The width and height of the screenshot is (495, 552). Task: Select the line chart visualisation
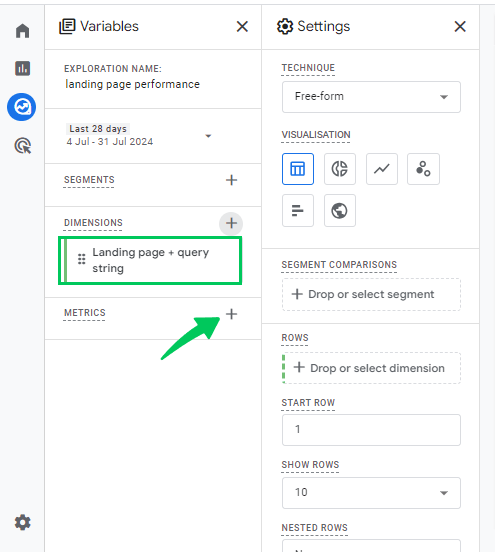[382, 169]
